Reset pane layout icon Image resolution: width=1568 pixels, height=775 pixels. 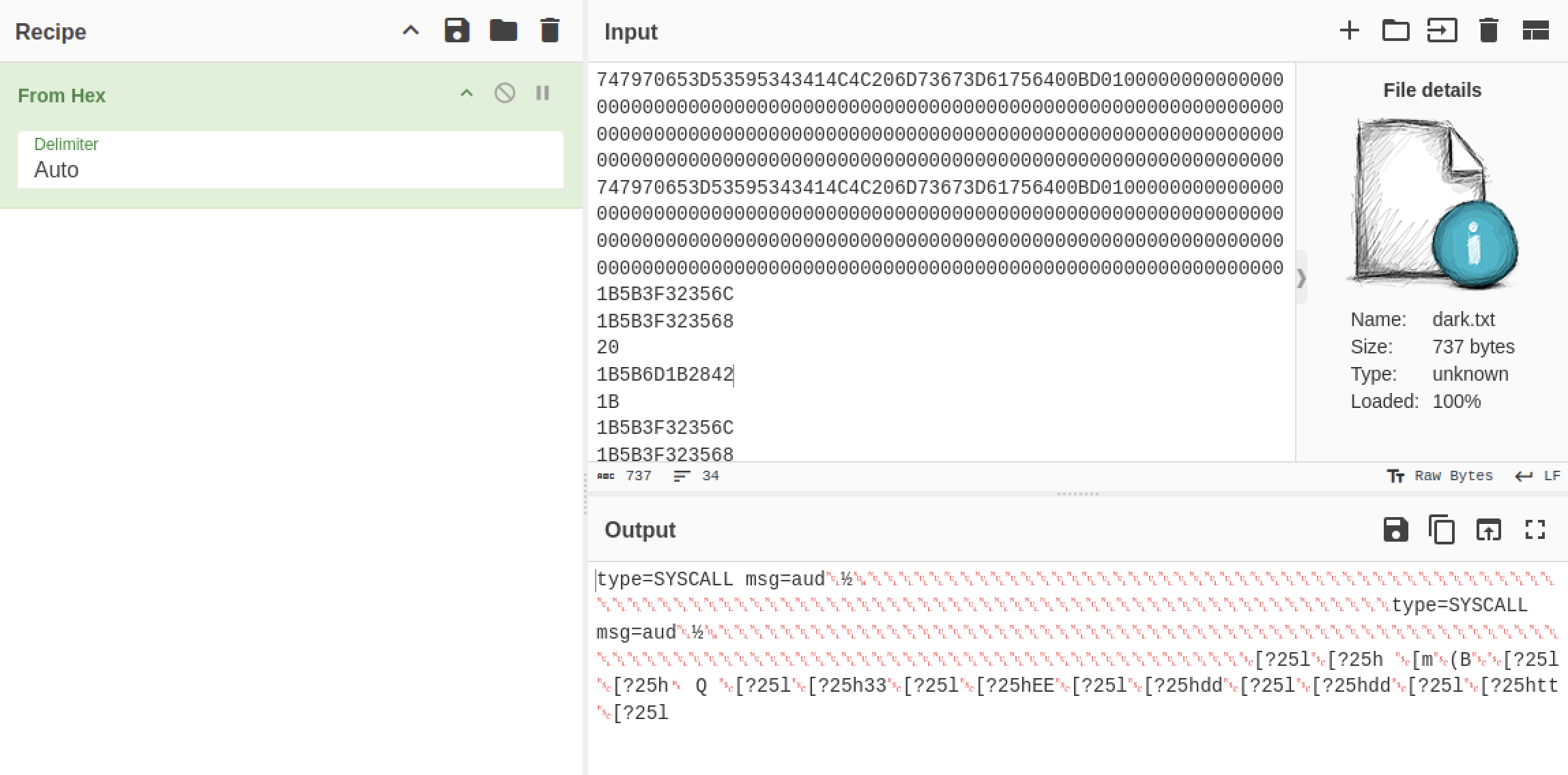[x=1535, y=31]
